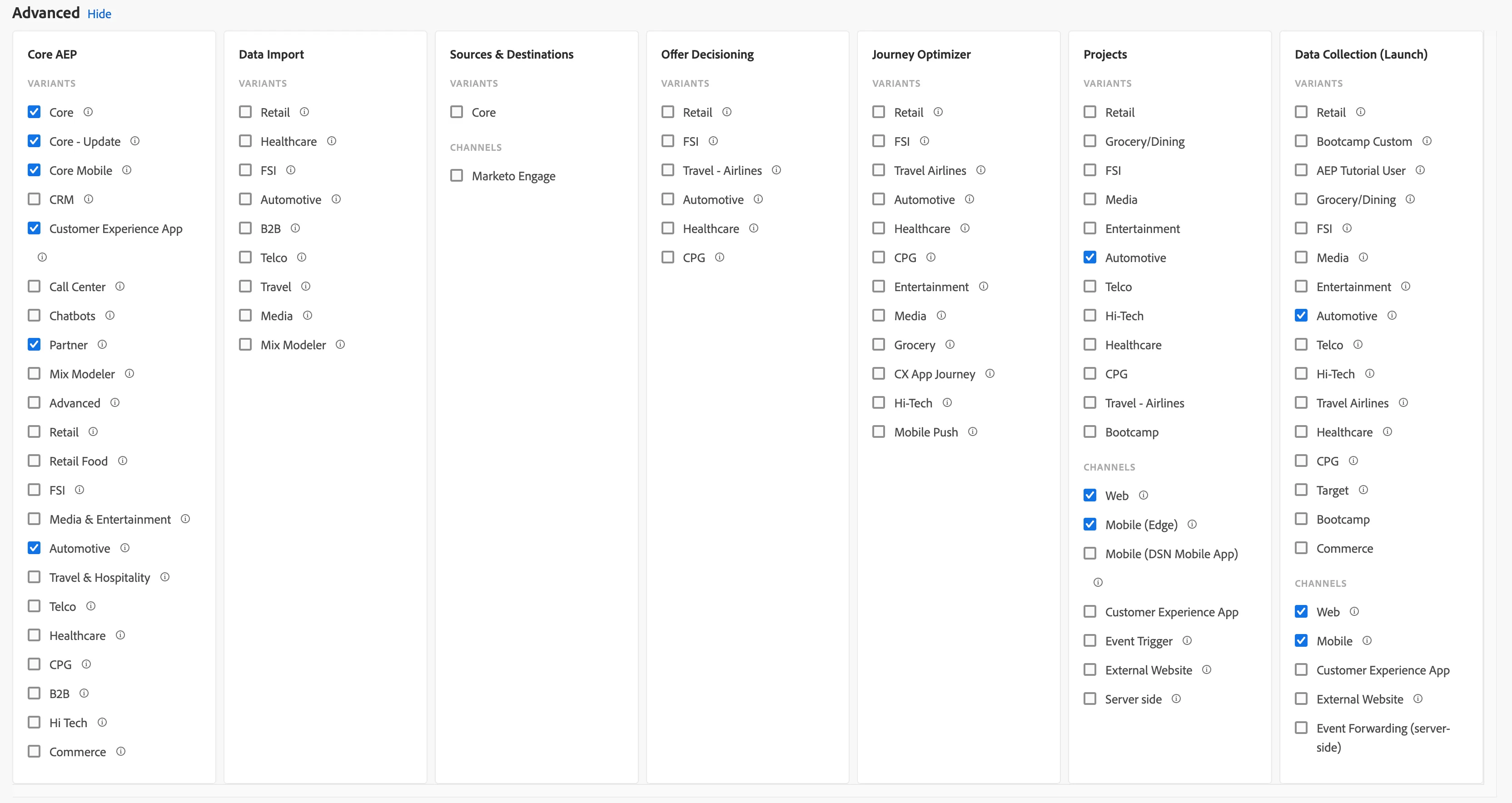Viewport: 1512px width, 803px height.
Task: Enable Hi-Tech in Journey Optimizer
Action: click(879, 403)
